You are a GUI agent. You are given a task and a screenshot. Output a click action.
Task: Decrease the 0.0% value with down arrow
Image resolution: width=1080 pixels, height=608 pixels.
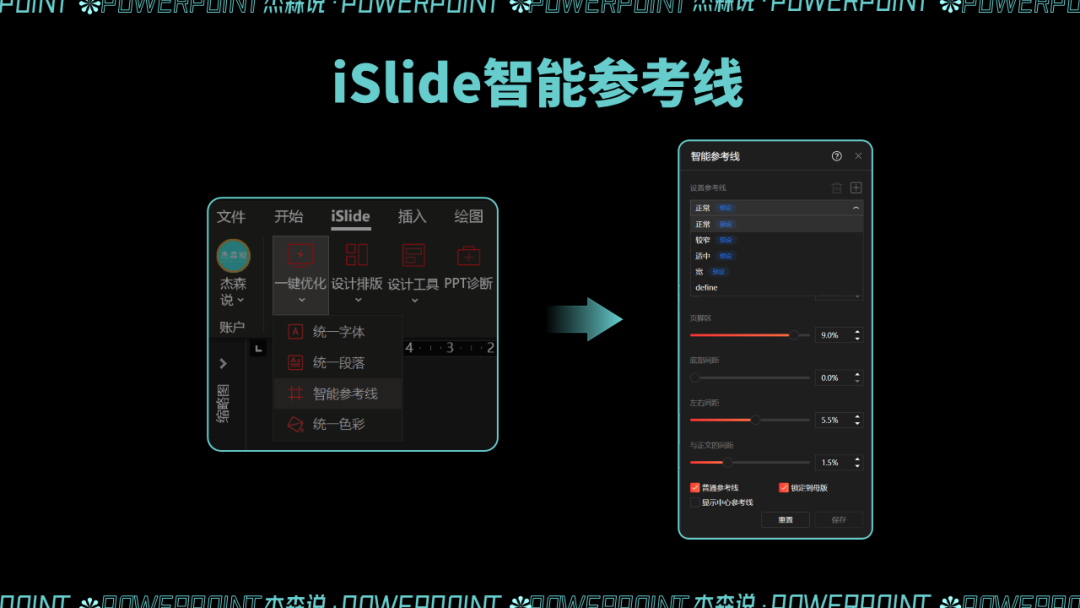coord(858,381)
